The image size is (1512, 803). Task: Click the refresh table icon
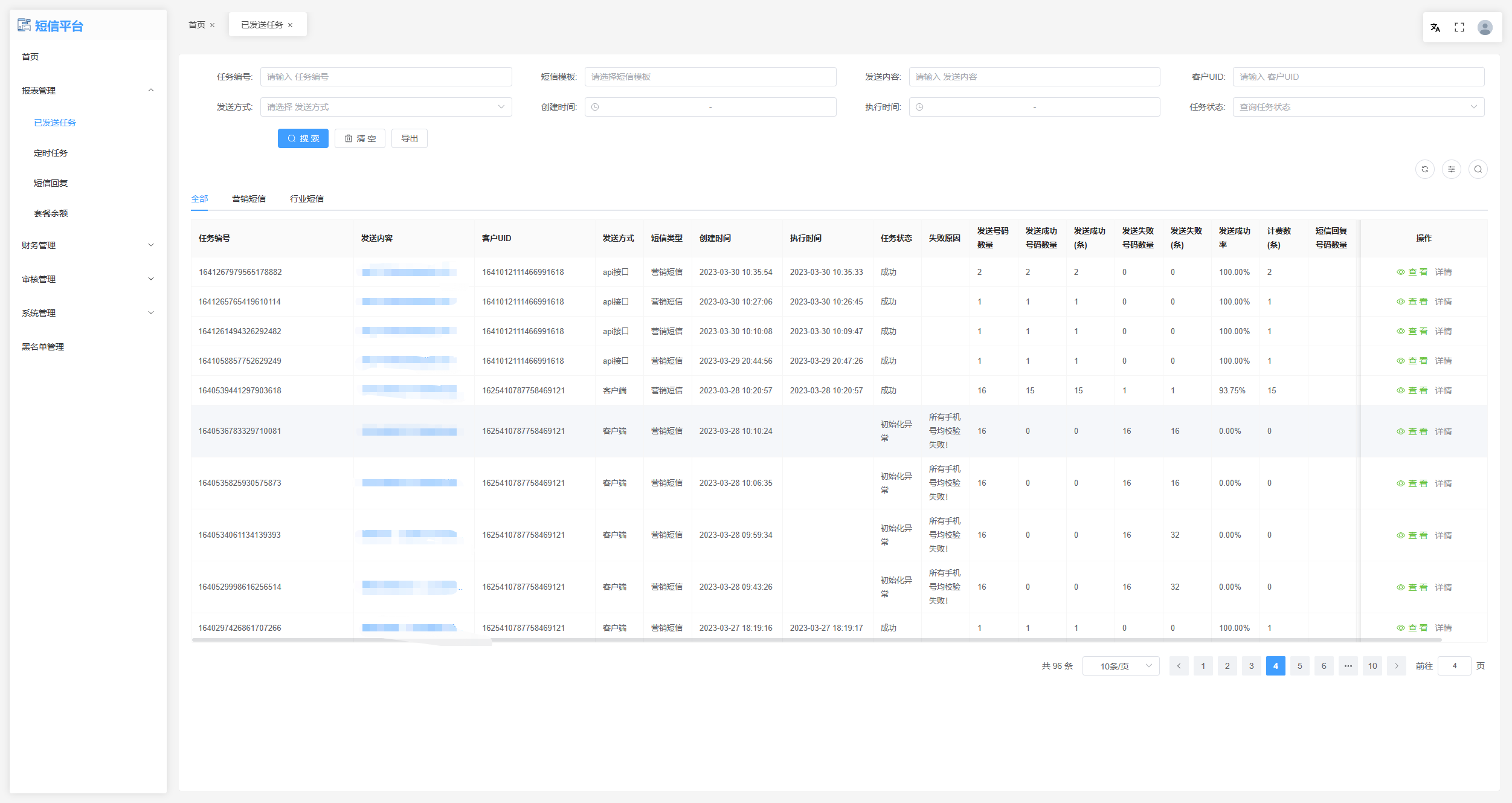point(1425,169)
